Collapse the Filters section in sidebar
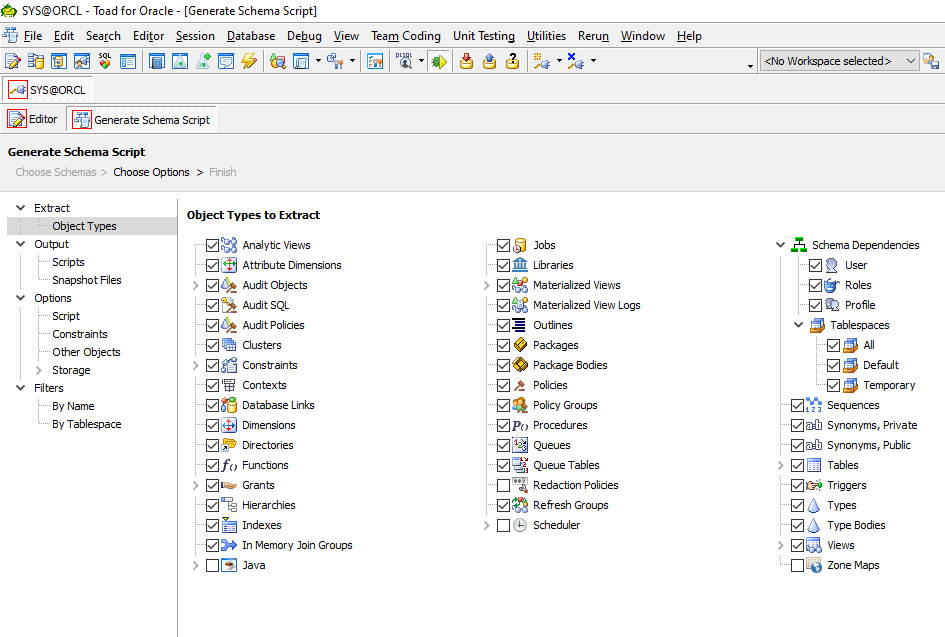 coord(20,388)
